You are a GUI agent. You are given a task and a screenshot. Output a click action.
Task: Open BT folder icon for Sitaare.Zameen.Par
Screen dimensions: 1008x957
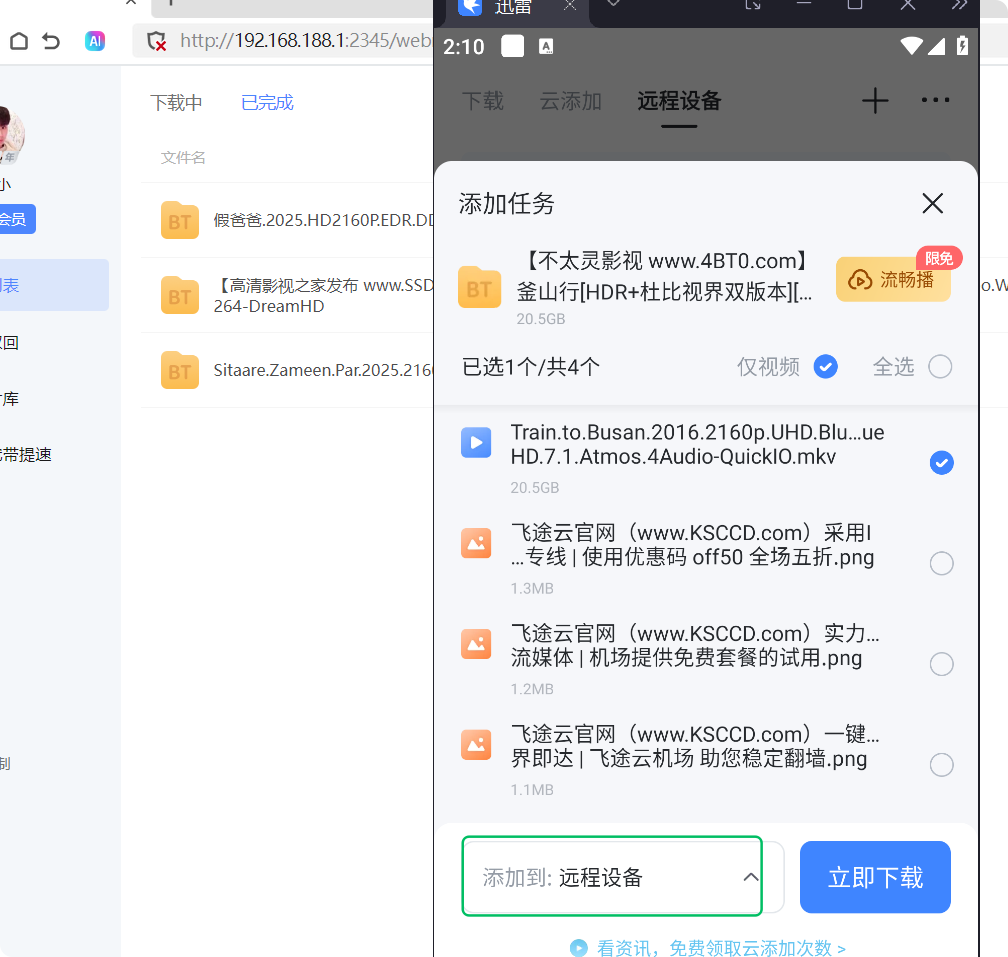click(180, 370)
